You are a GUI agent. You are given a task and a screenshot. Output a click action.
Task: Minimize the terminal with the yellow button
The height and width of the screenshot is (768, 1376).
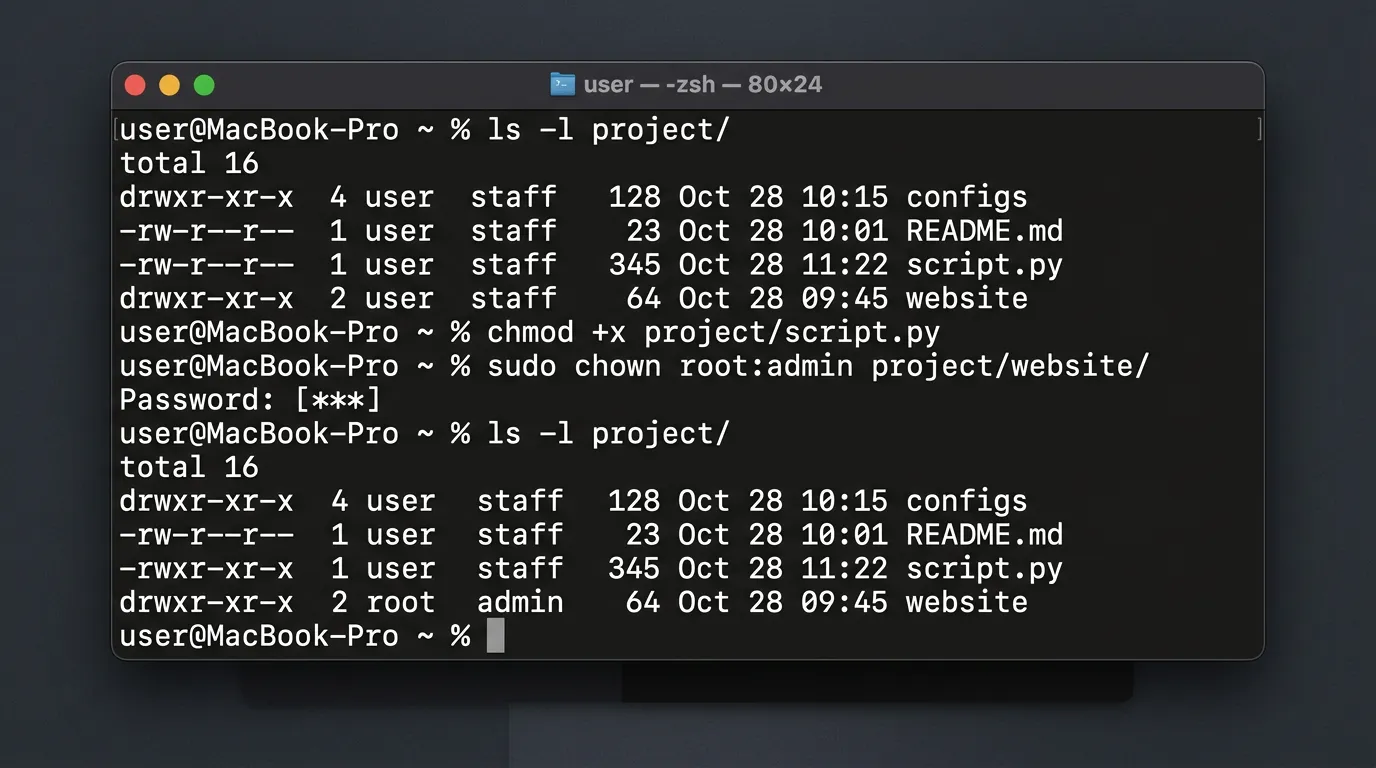coord(169,86)
